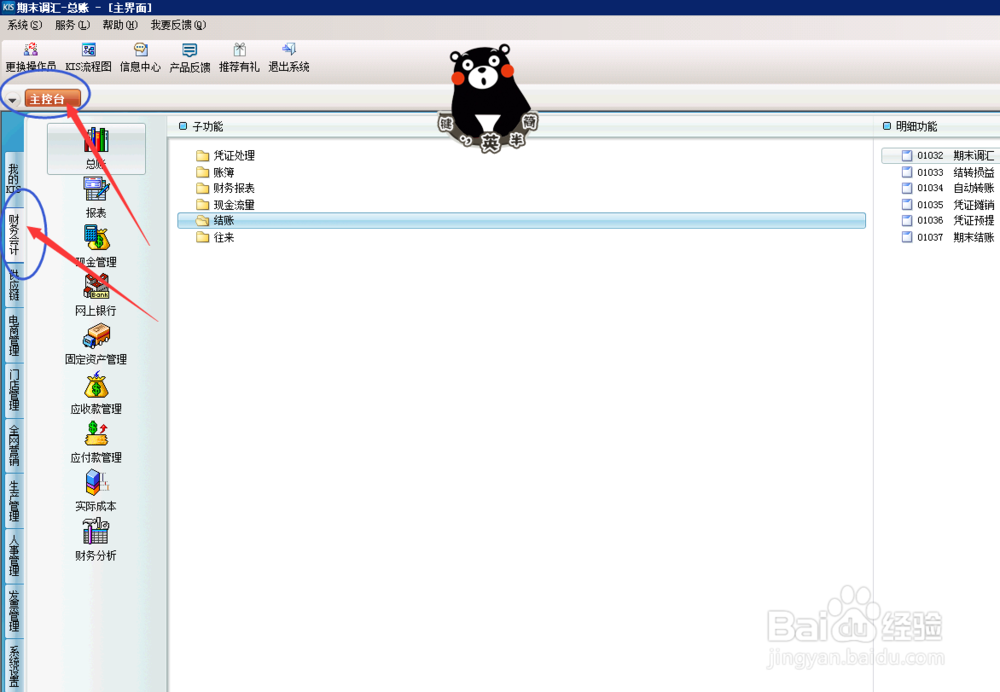Select the 报表 module icon
Screen dimensions: 1000x692
[x=96, y=190]
